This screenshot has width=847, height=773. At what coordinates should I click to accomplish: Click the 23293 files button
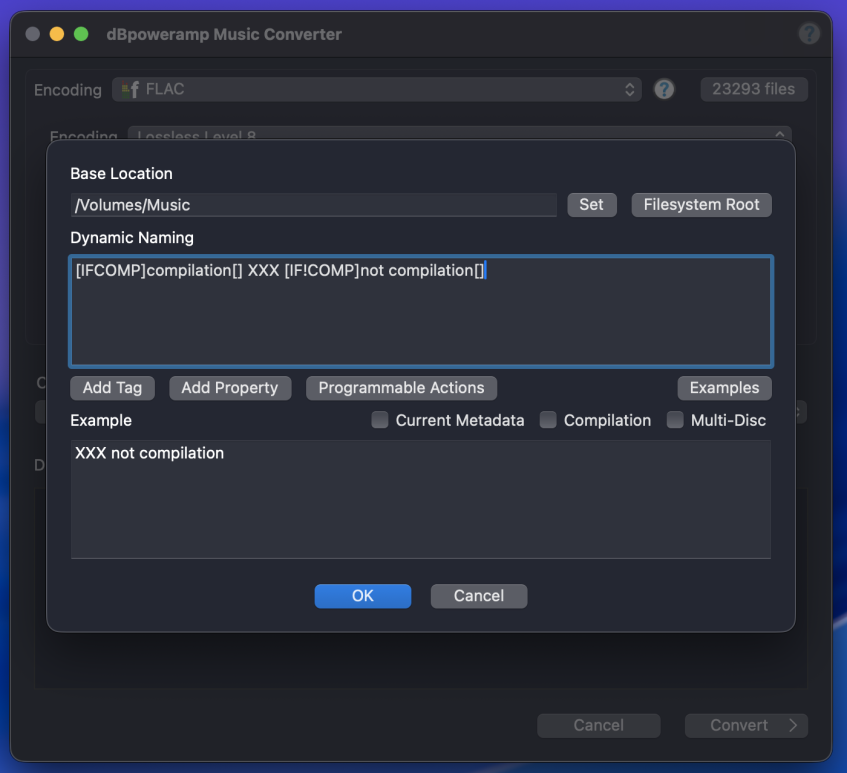754,89
